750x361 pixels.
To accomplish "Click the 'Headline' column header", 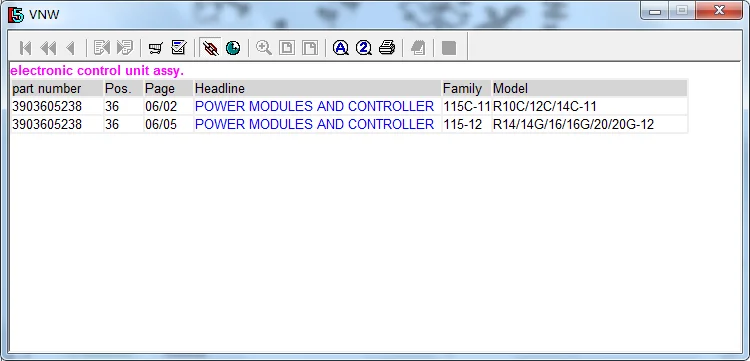I will point(317,88).
